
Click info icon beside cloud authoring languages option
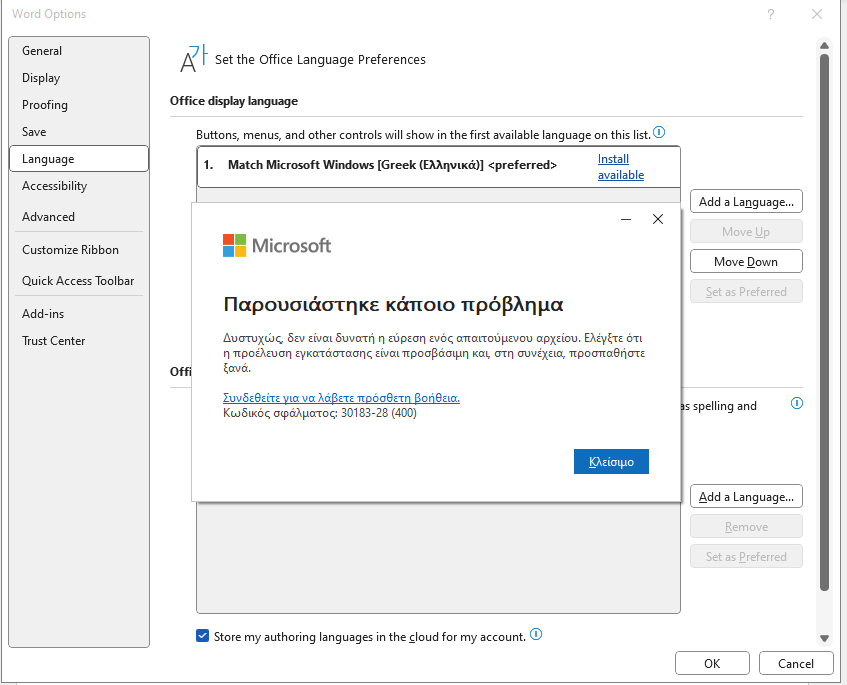click(536, 635)
